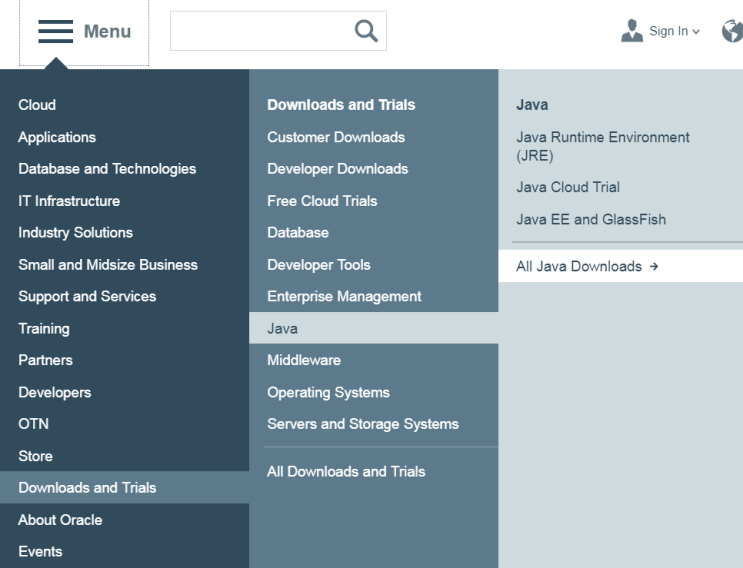This screenshot has width=743, height=568.
Task: Open the Java submenu item
Action: [282, 328]
